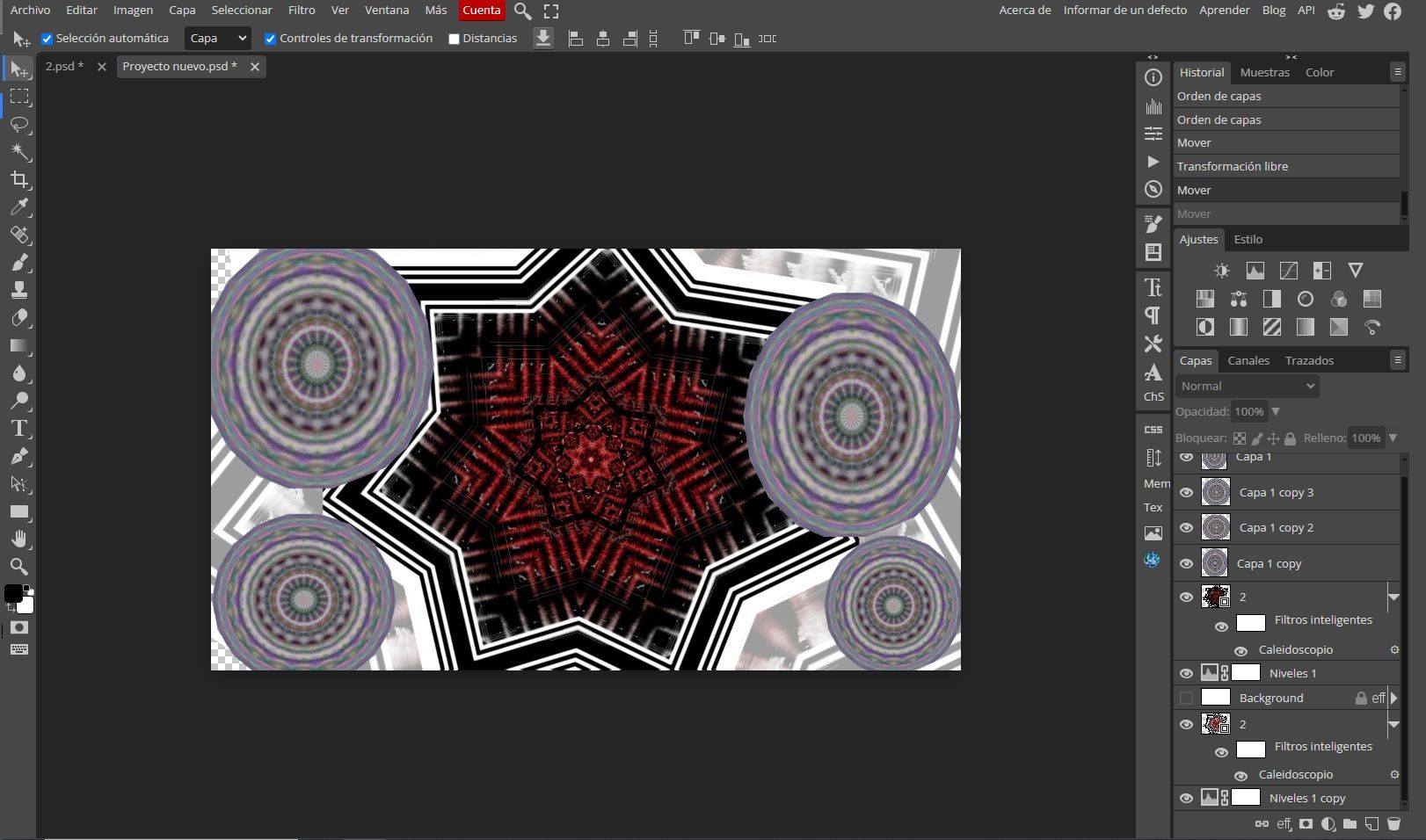Image resolution: width=1426 pixels, height=840 pixels.
Task: Enable the Distancias checkbox
Action: point(454,39)
